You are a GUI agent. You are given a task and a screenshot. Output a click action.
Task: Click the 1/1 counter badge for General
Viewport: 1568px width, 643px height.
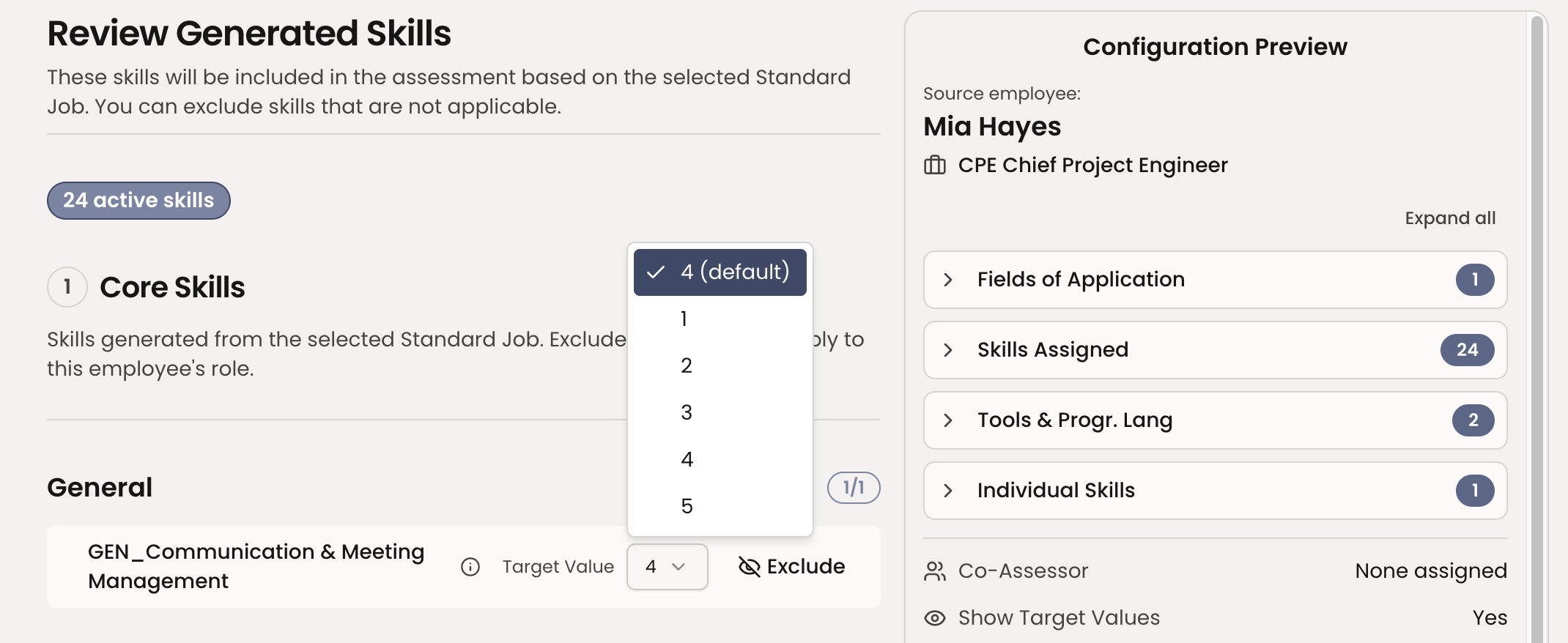(854, 488)
